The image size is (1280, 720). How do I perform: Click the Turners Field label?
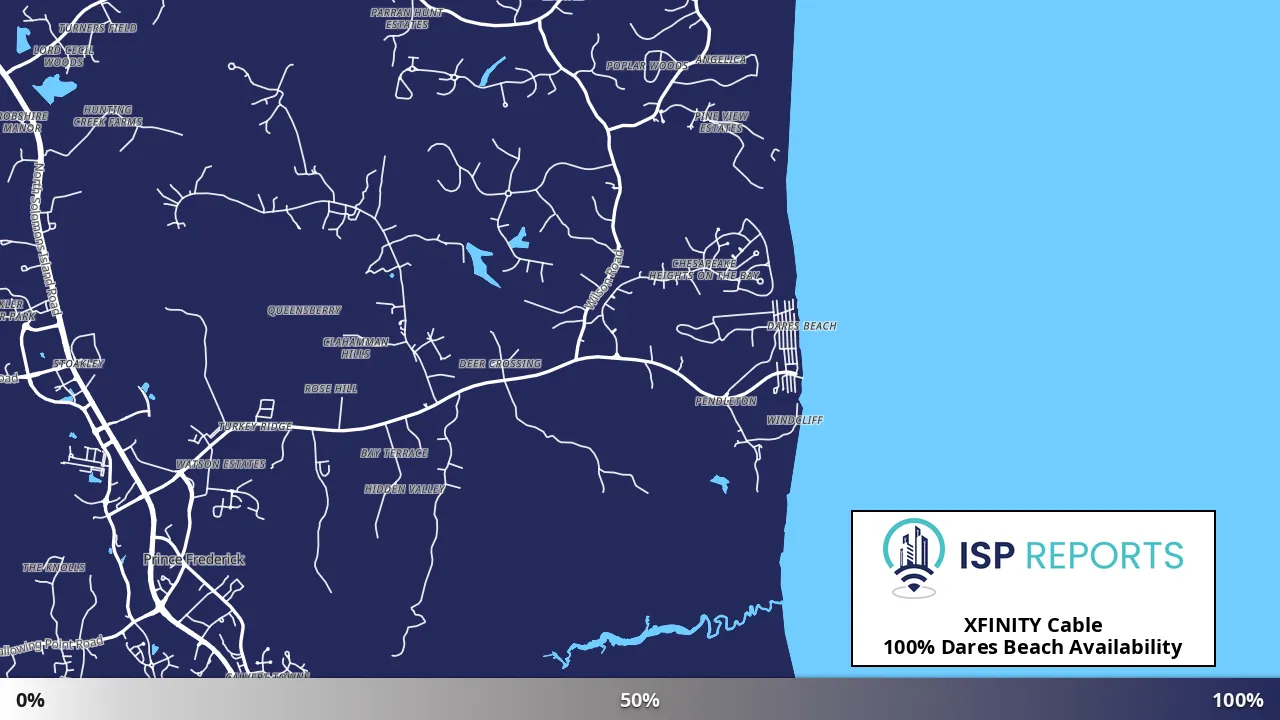tap(98, 28)
